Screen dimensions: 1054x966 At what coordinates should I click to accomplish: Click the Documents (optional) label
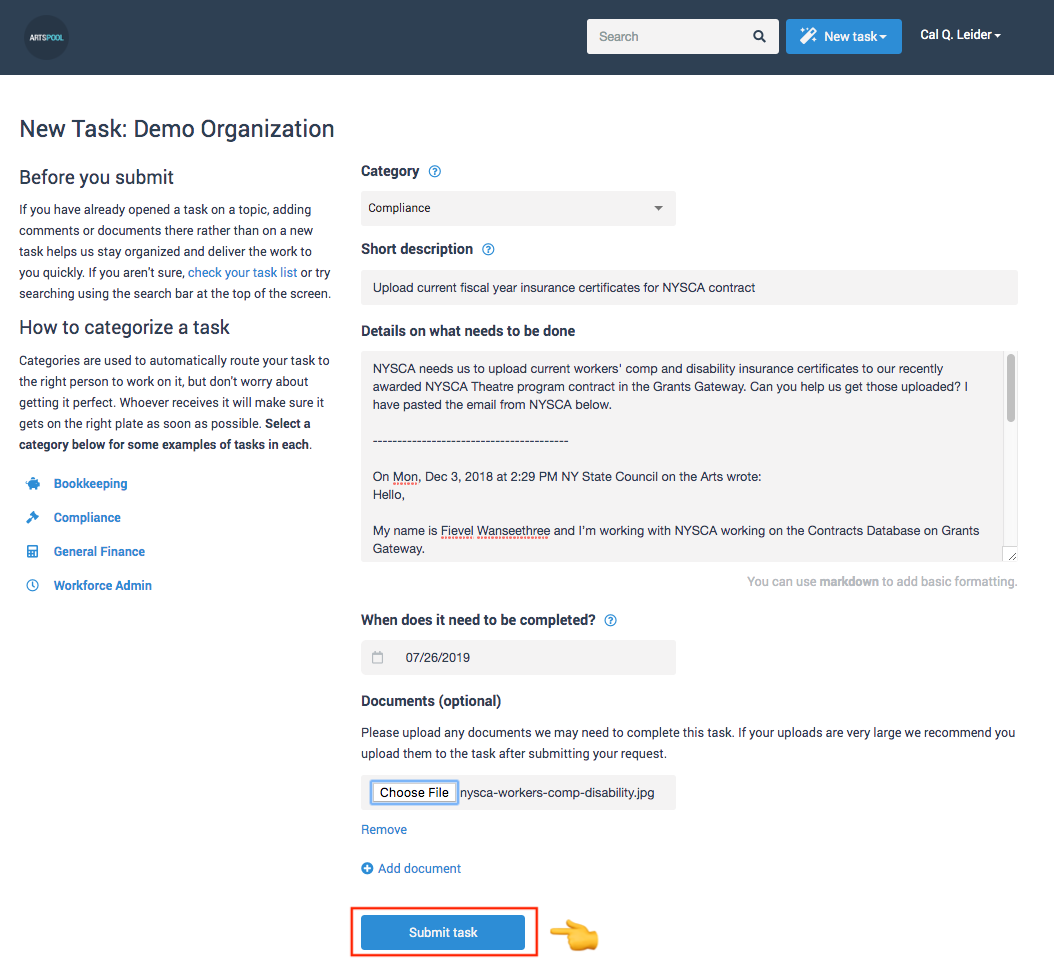coord(431,701)
